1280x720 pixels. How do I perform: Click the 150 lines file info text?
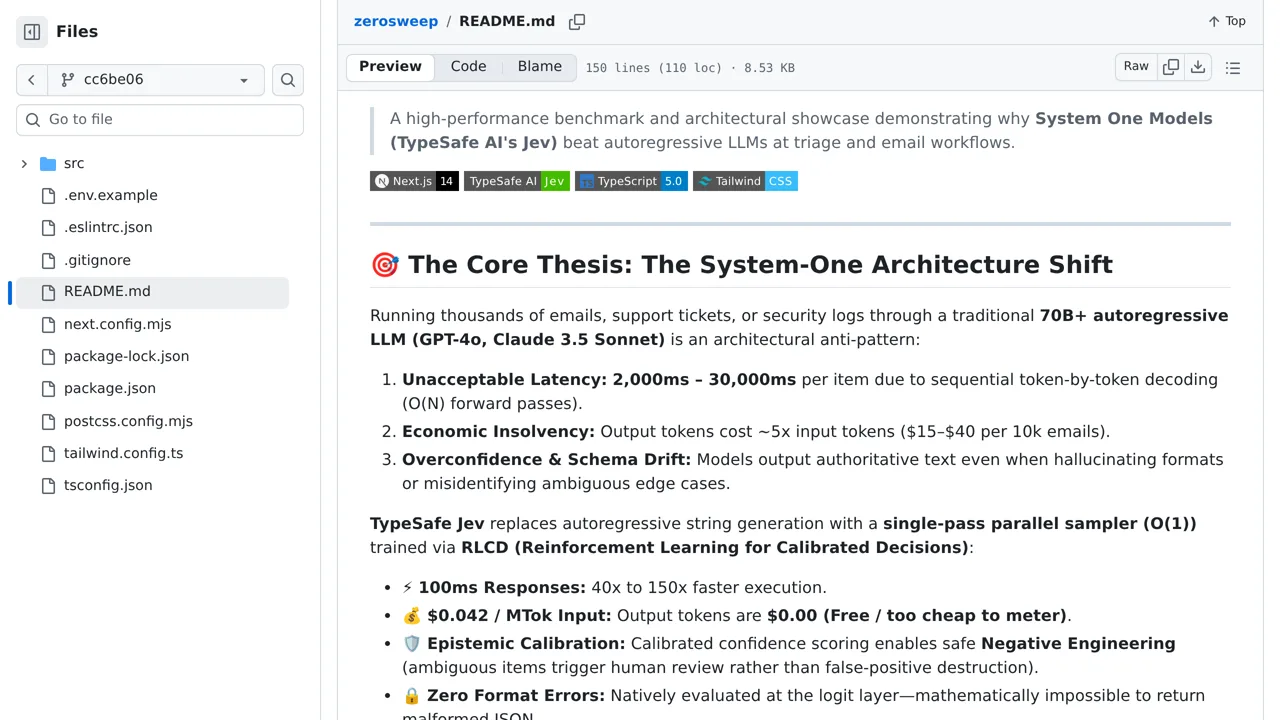(690, 68)
